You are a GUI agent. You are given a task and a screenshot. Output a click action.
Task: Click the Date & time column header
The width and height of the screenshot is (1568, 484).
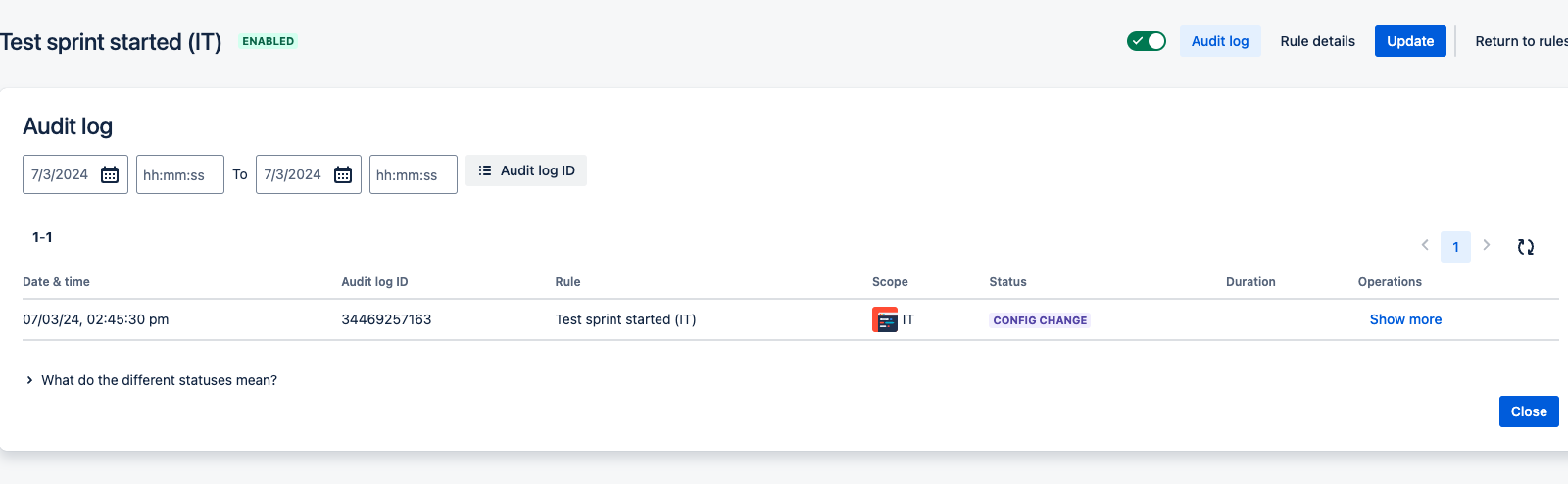coord(56,282)
